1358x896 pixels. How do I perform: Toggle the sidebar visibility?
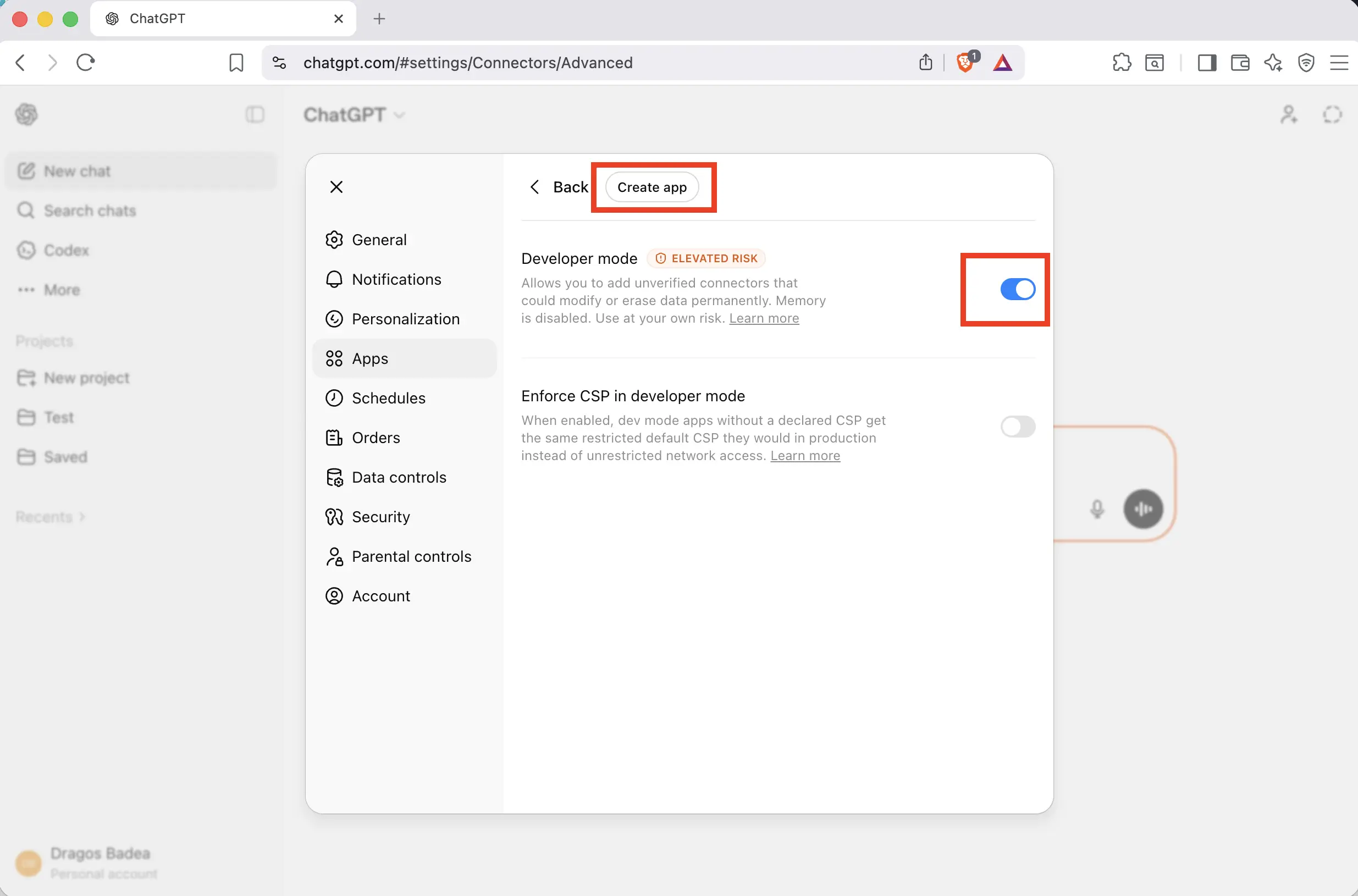pos(255,114)
